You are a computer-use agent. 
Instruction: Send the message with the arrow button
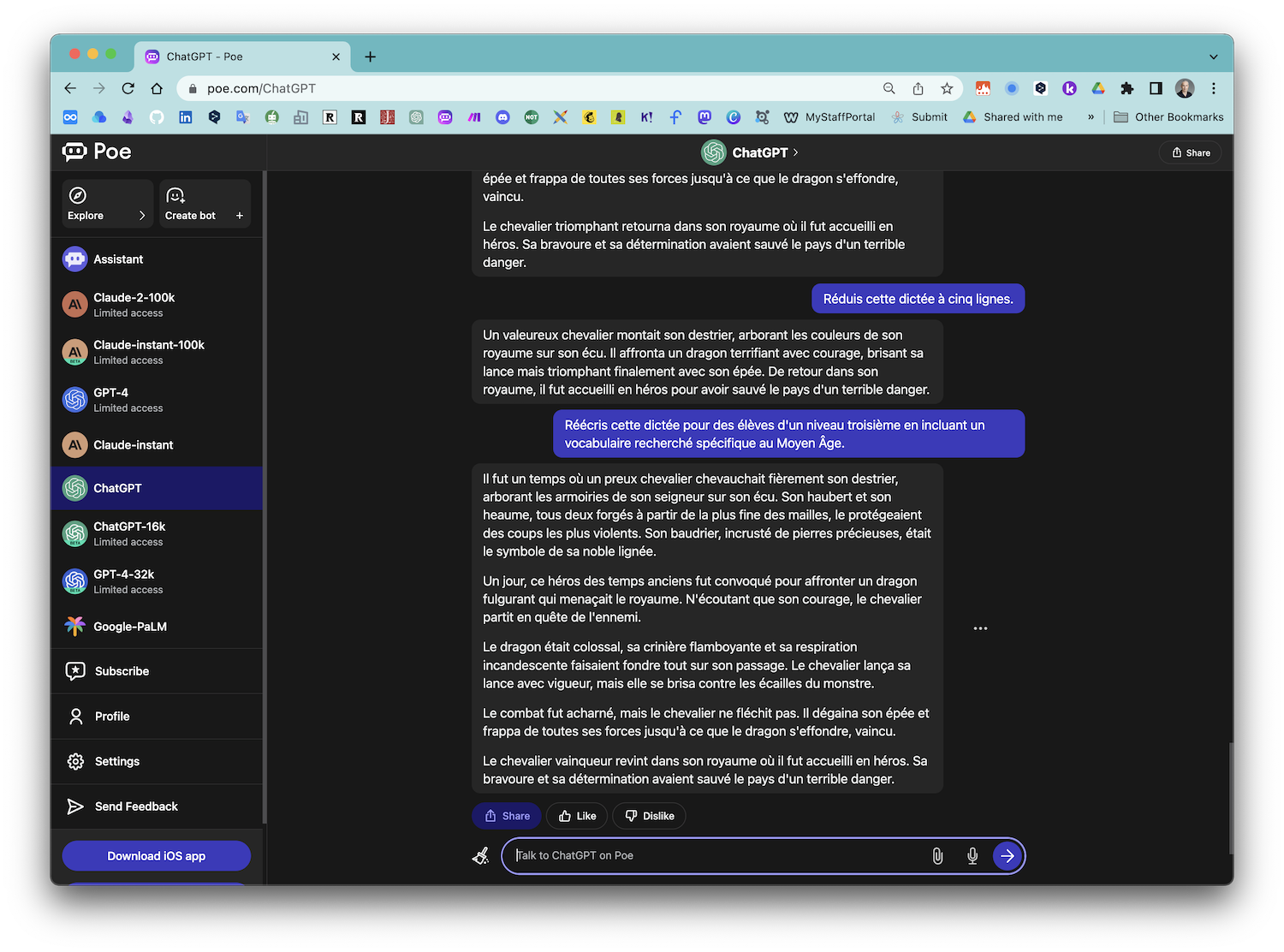point(1008,855)
